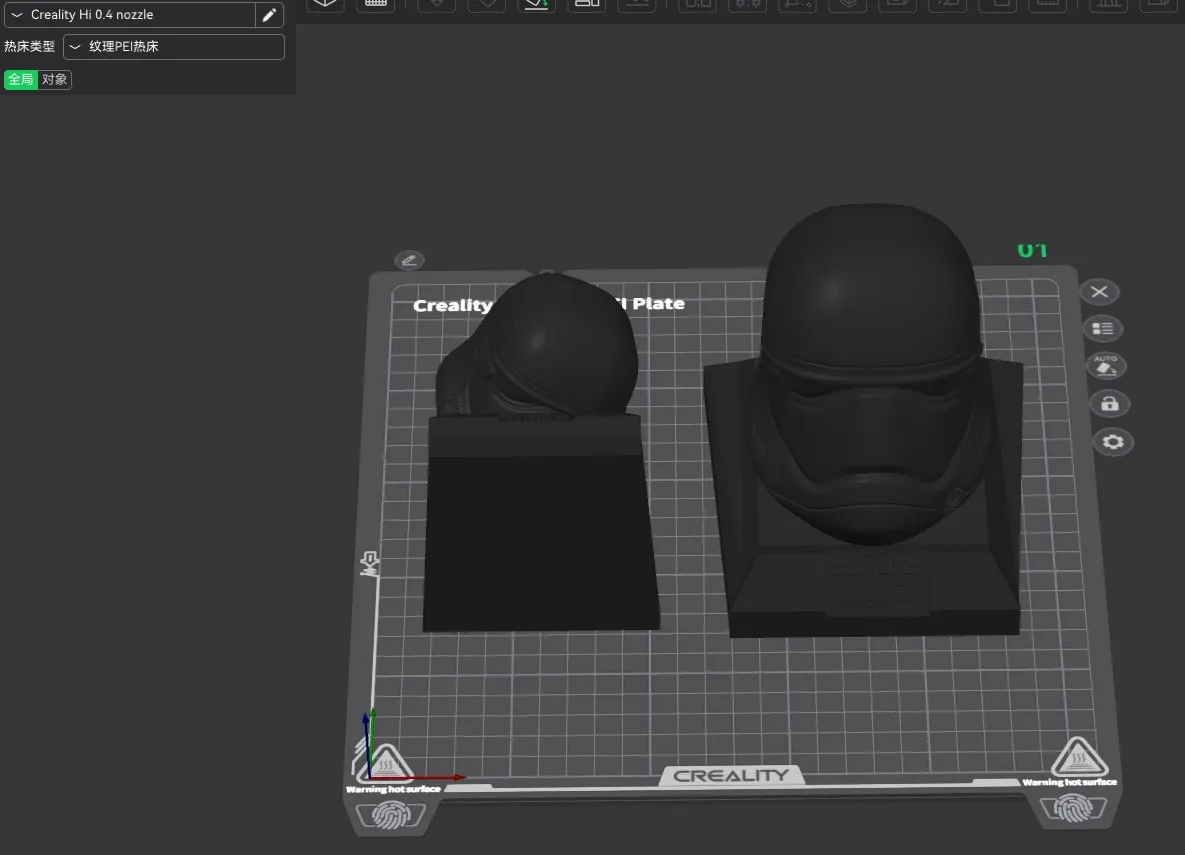Click the plate name edit pencil icon
This screenshot has height=855, width=1185.
point(410,261)
